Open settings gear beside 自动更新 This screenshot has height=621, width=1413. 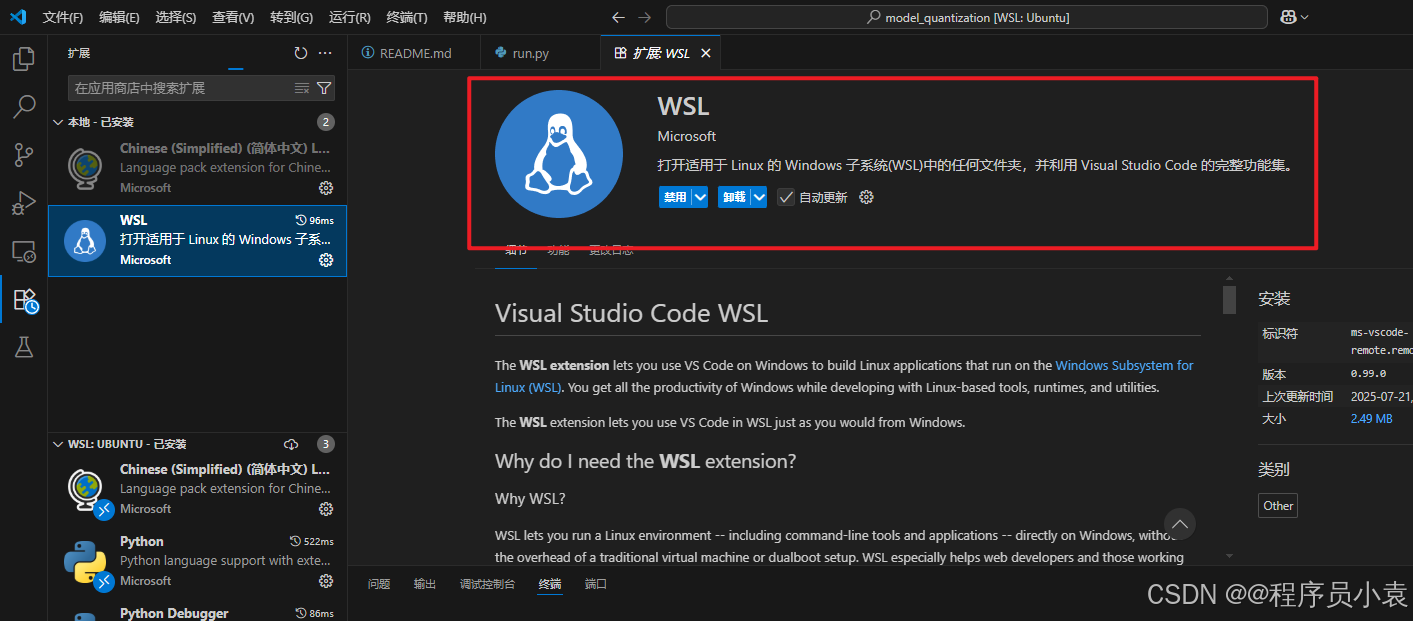coord(867,197)
